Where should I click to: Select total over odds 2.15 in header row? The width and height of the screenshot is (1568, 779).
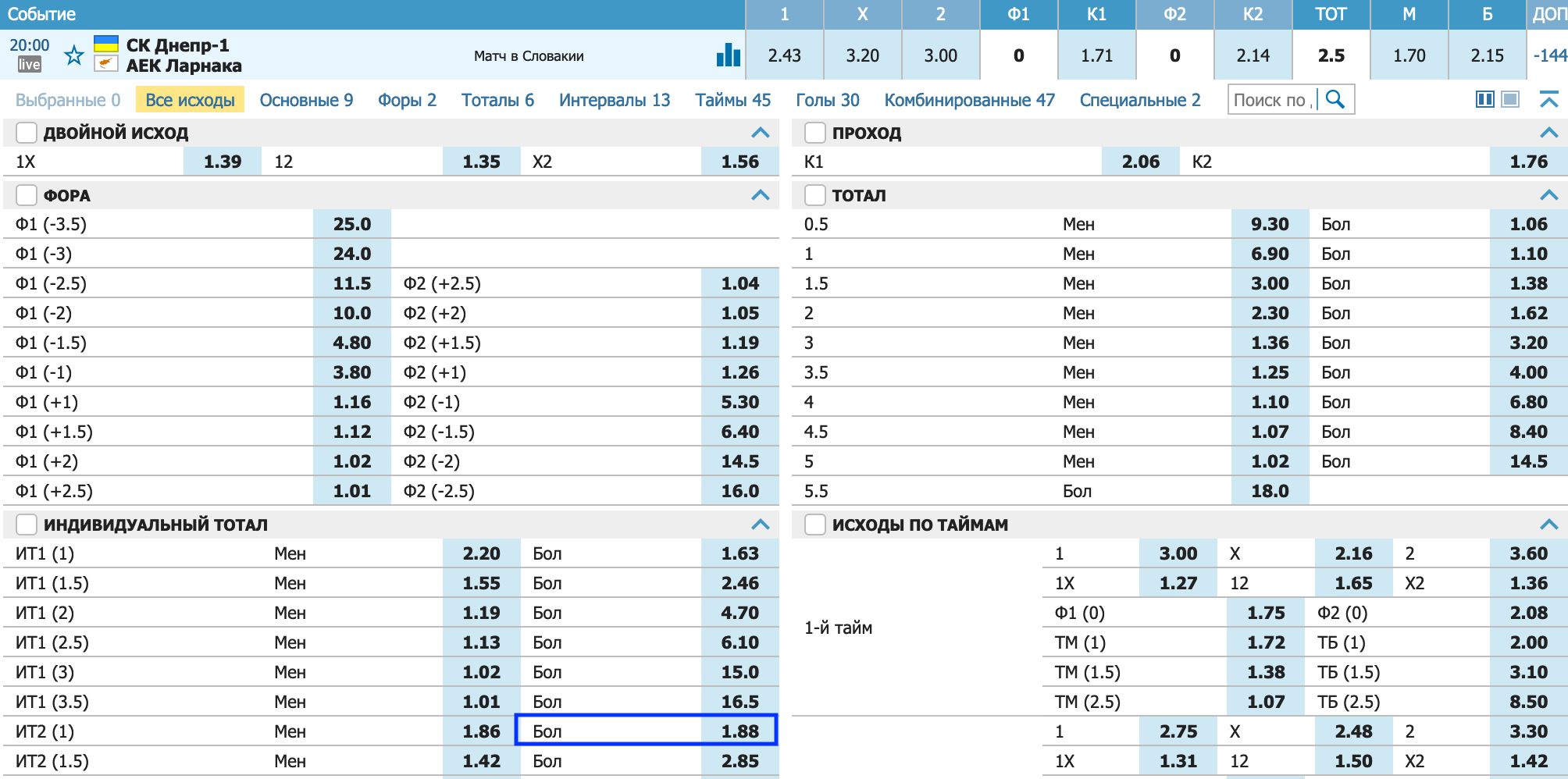(x=1487, y=55)
